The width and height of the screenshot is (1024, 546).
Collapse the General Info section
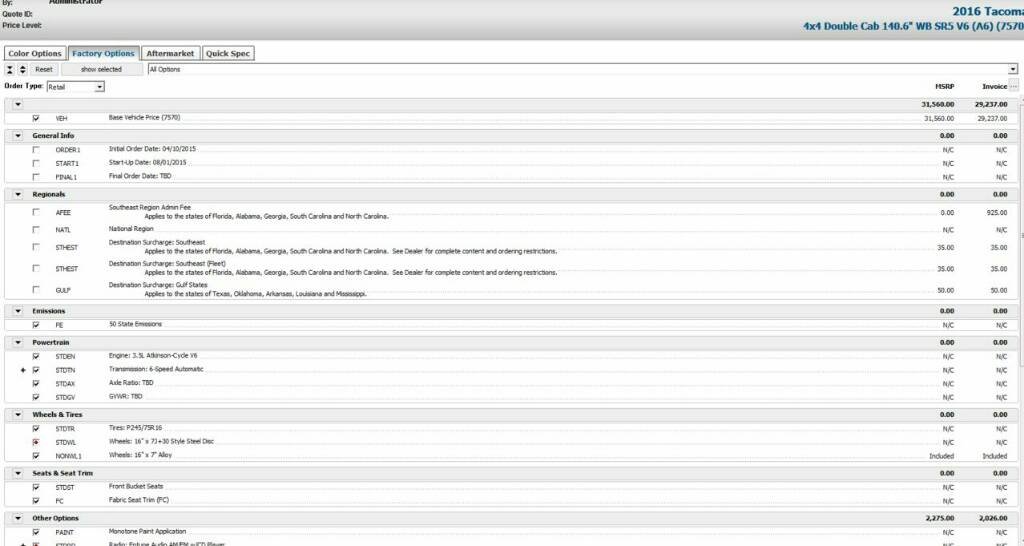click(x=18, y=136)
